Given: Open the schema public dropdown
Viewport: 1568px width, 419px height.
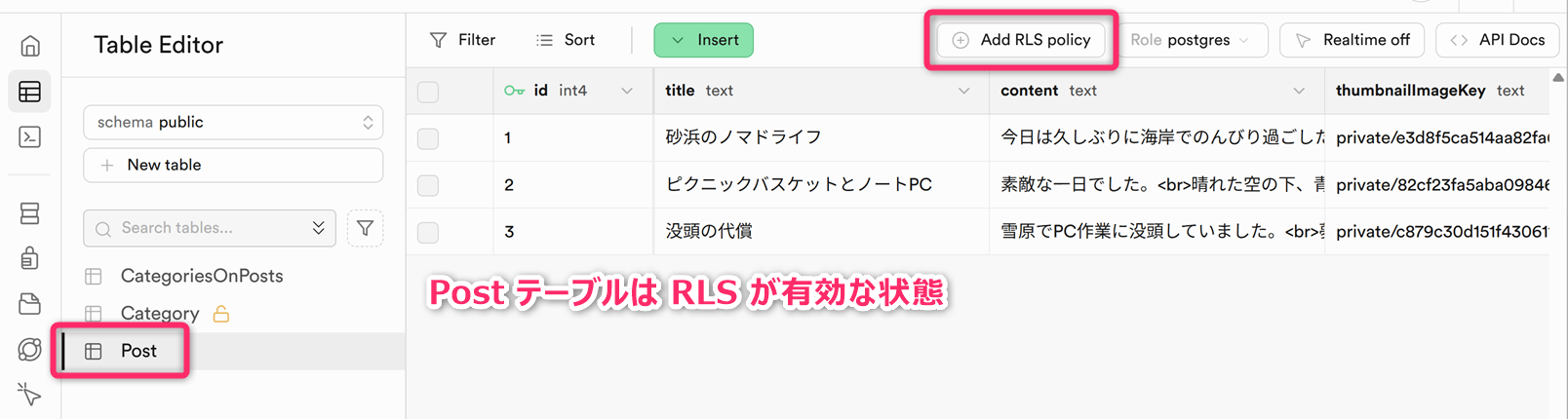Looking at the screenshot, I should 233,122.
